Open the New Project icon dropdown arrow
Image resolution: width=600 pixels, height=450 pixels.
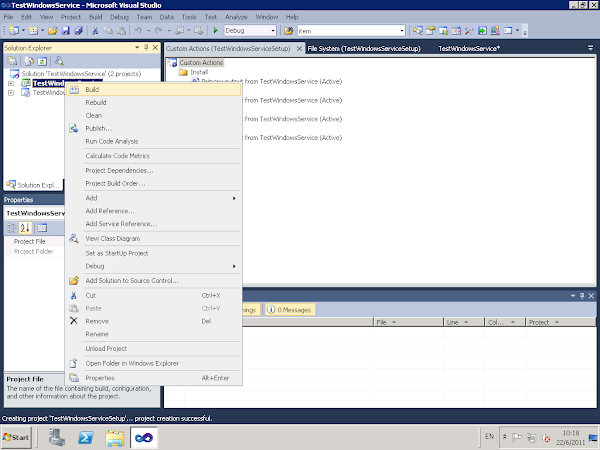[23, 31]
